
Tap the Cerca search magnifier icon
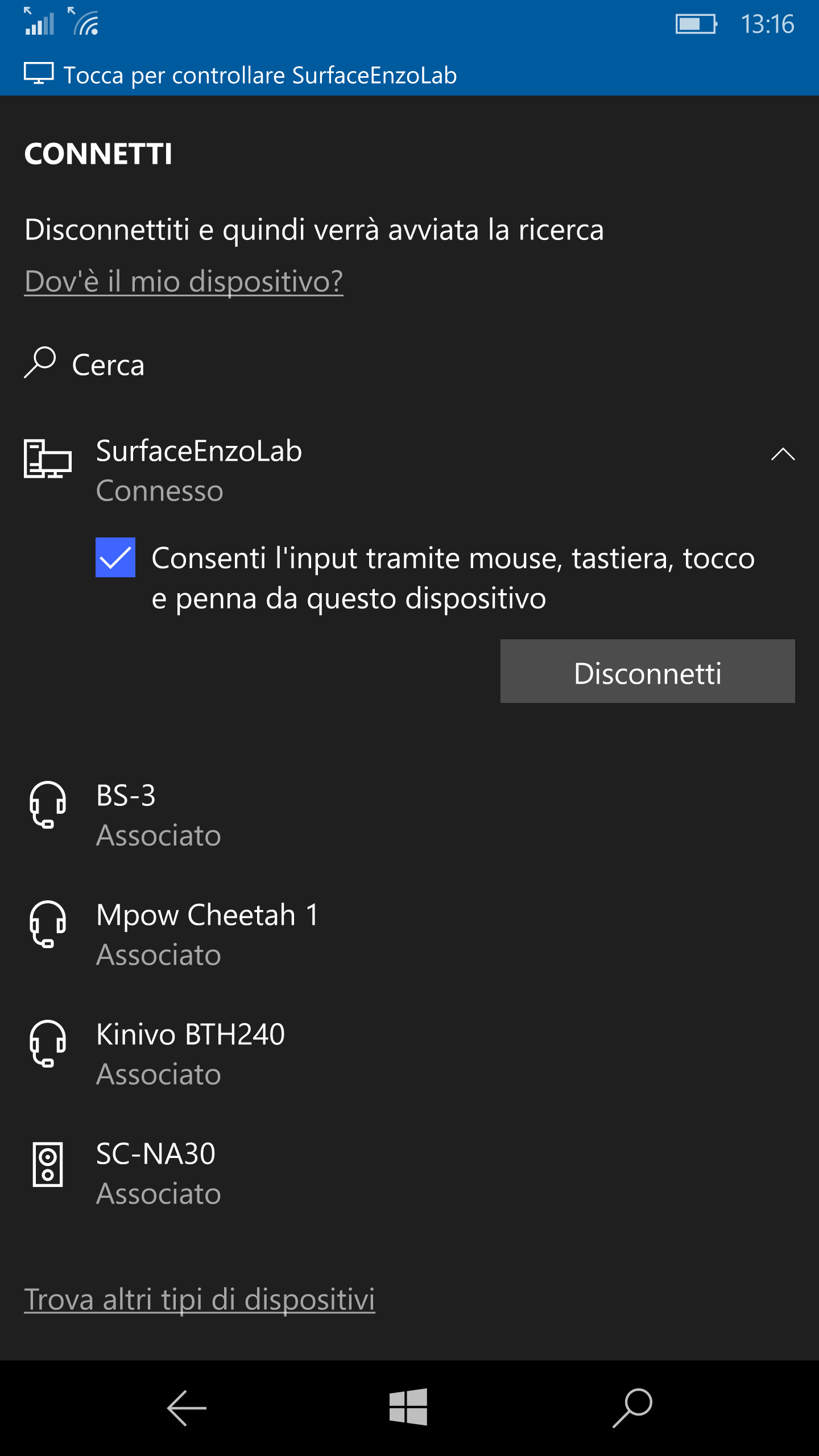40,363
